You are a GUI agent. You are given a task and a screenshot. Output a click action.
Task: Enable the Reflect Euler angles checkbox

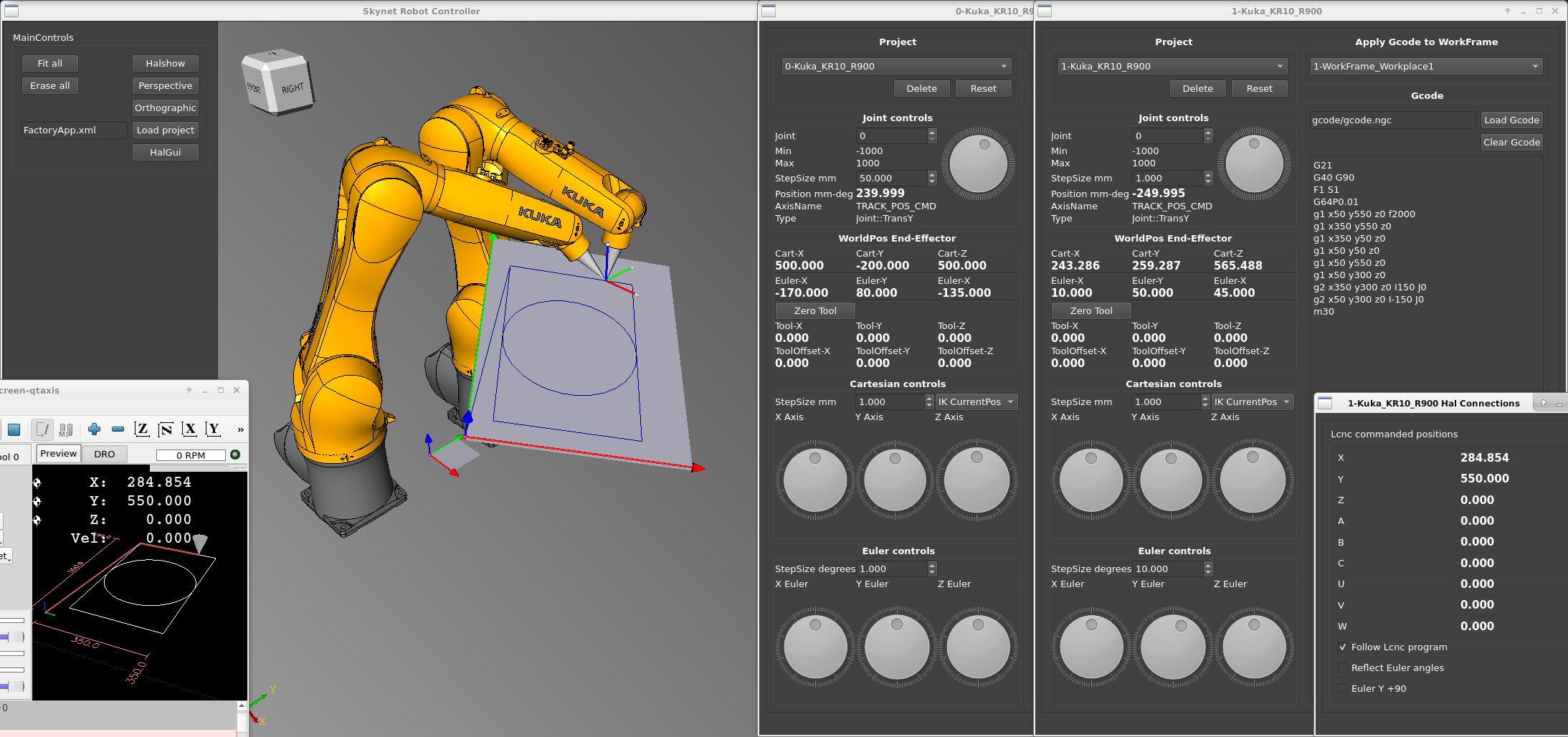[x=1343, y=667]
